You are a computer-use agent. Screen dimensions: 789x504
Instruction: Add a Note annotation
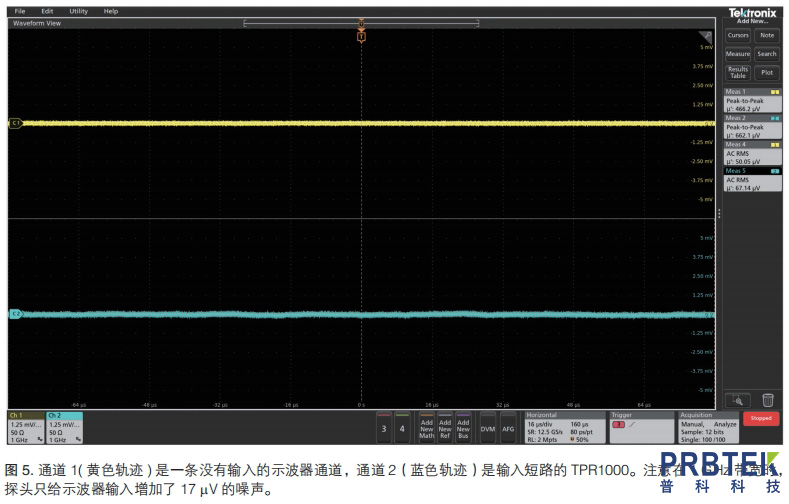[766, 35]
